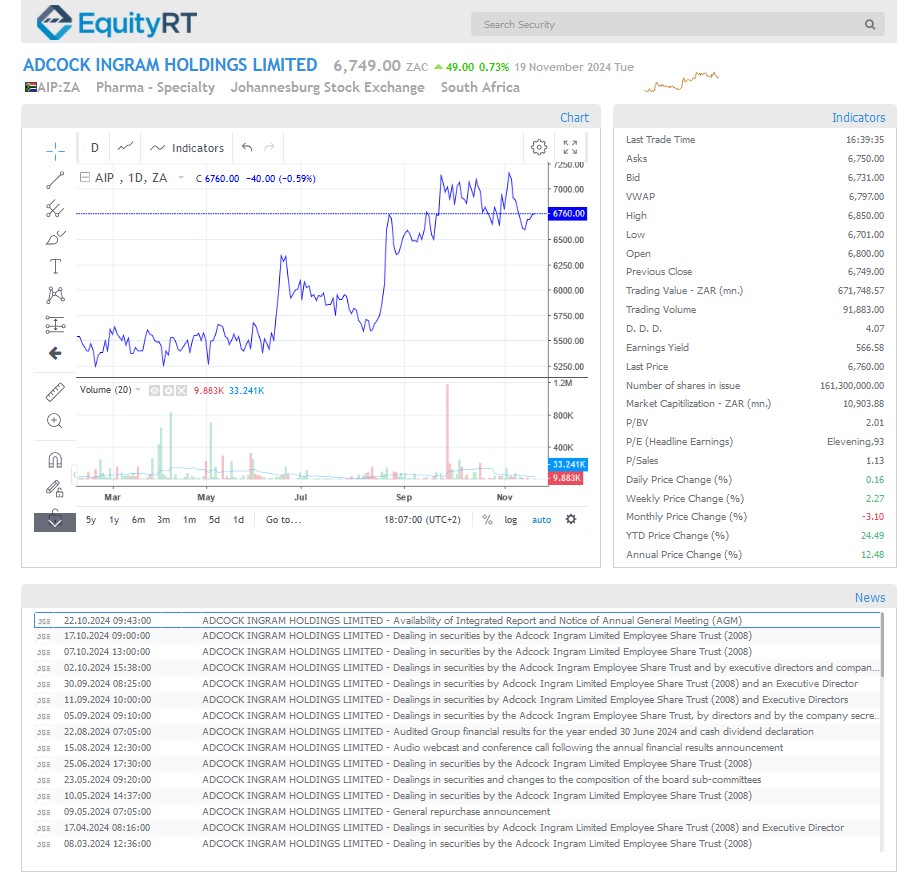Select the XABCD pattern tool
Viewport: 913px width, 881px height.
click(55, 295)
